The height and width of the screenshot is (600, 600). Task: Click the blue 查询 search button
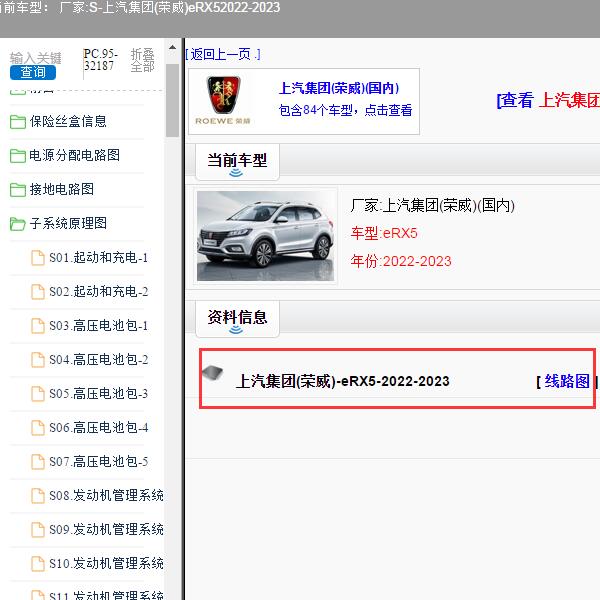point(33,72)
